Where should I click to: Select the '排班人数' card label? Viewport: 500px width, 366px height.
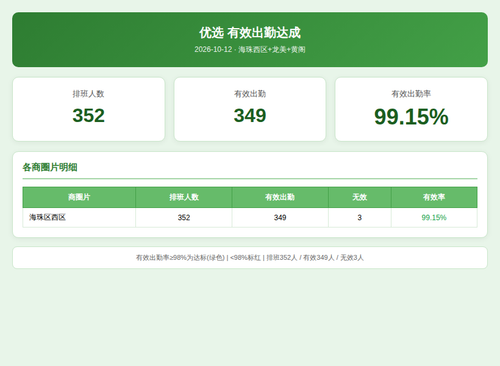pyautogui.click(x=89, y=94)
